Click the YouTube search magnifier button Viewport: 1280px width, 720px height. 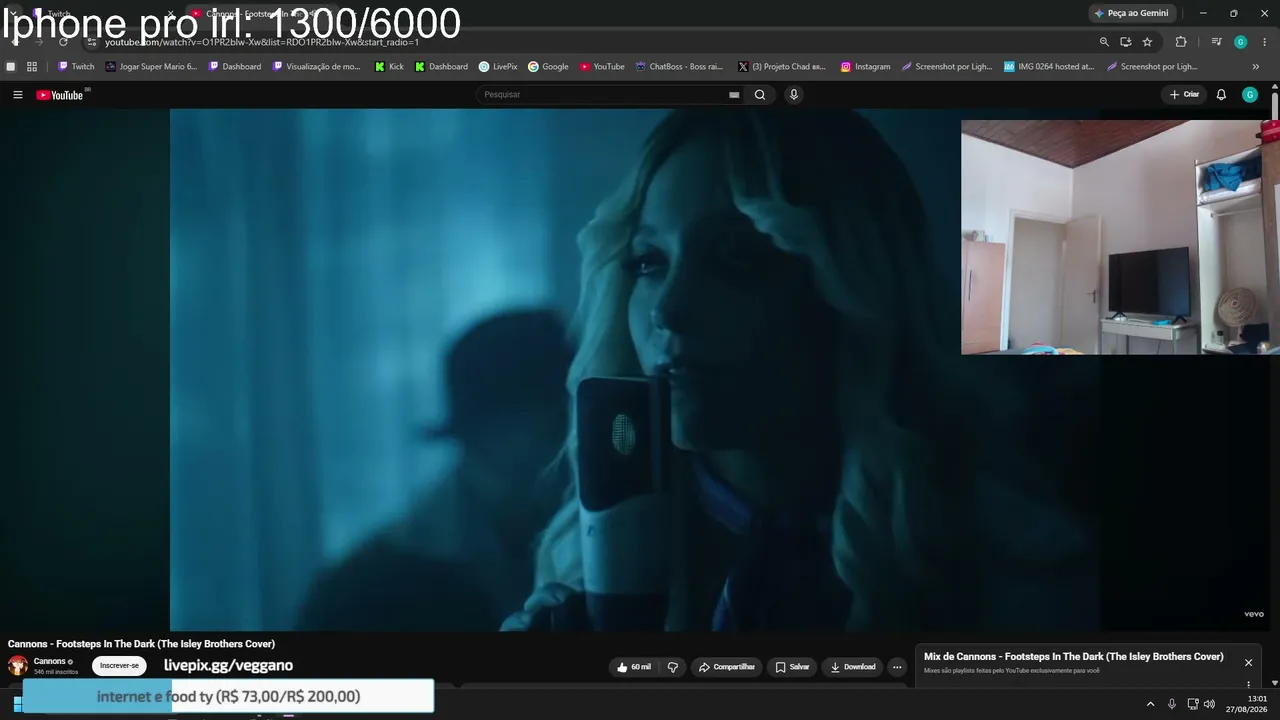click(760, 95)
